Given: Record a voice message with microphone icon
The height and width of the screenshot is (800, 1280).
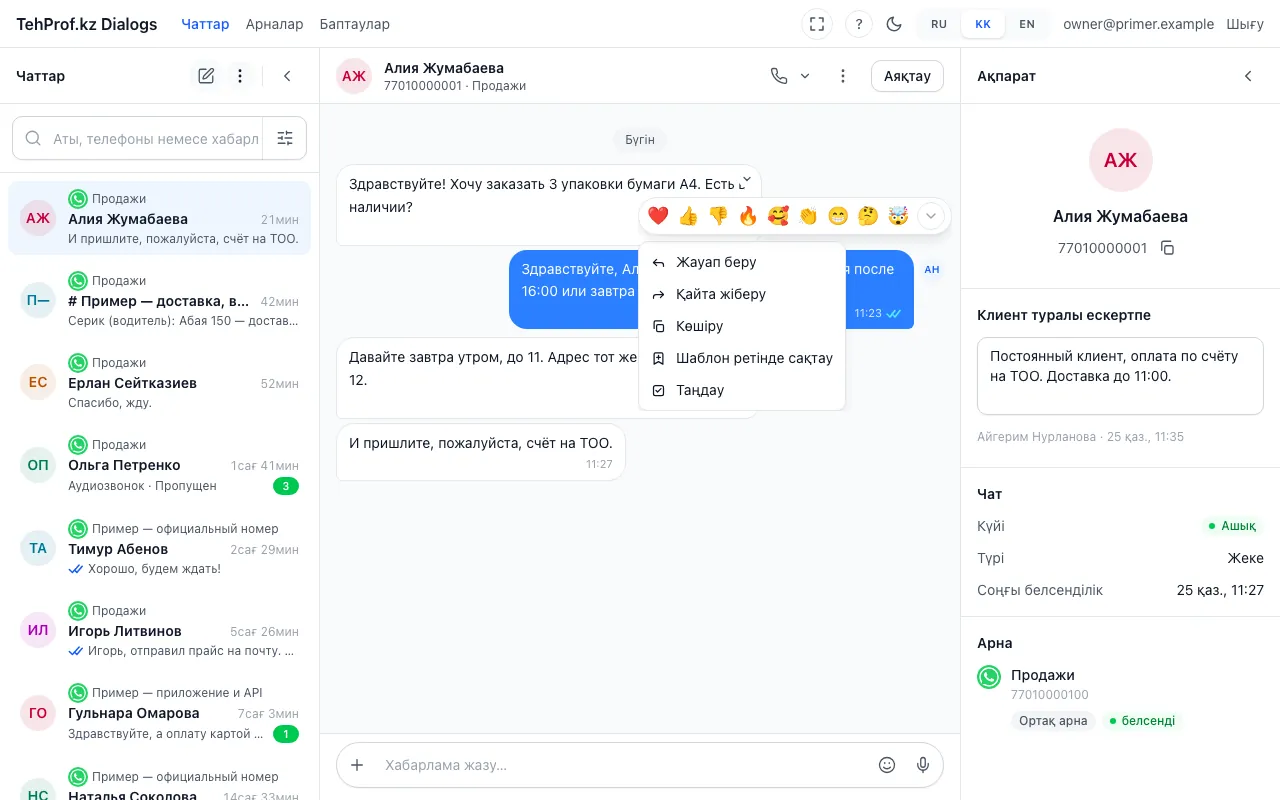Looking at the screenshot, I should 923,765.
